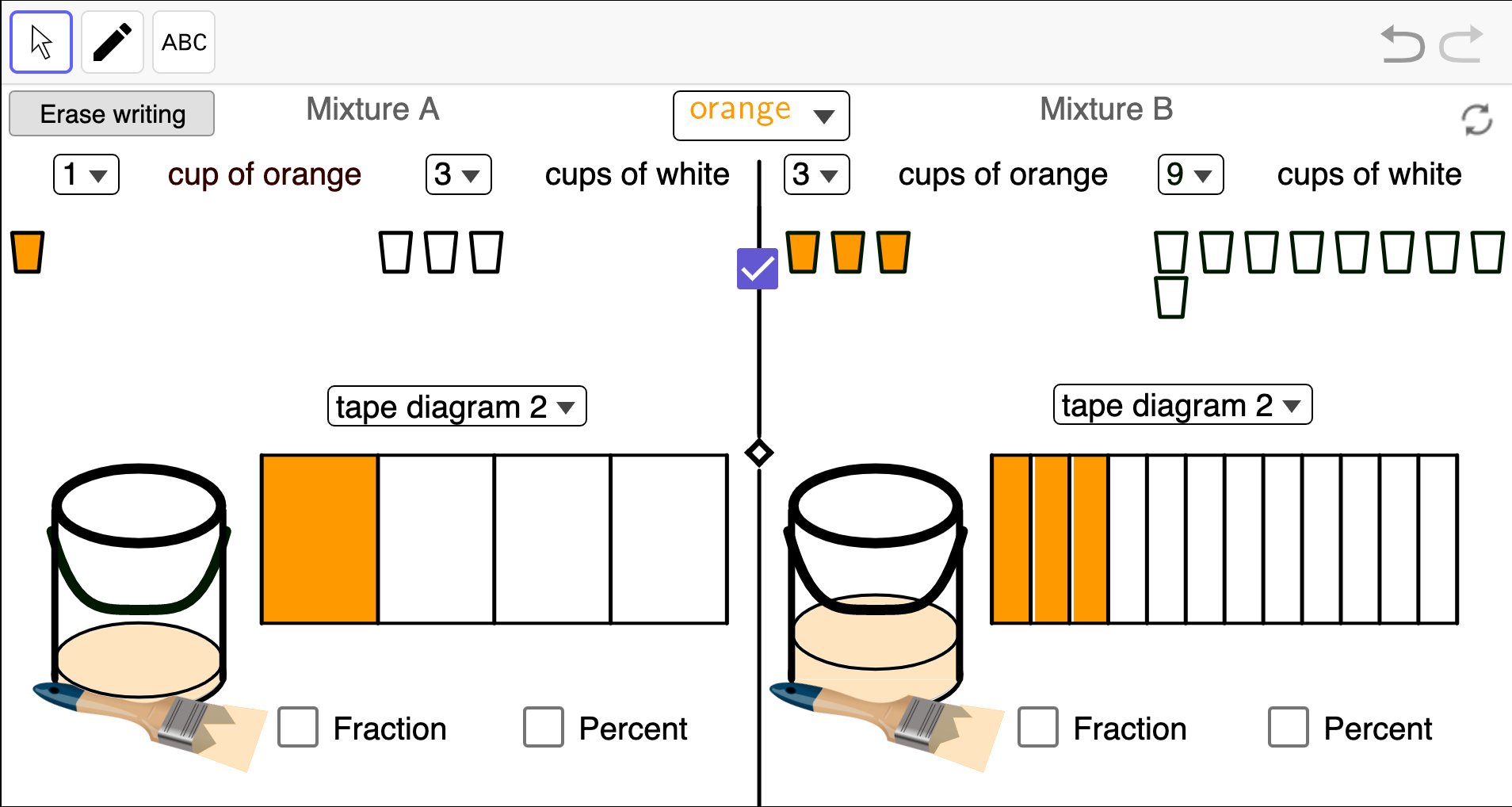Click the undo arrow icon
This screenshot has height=807, width=1512.
pos(1402,44)
